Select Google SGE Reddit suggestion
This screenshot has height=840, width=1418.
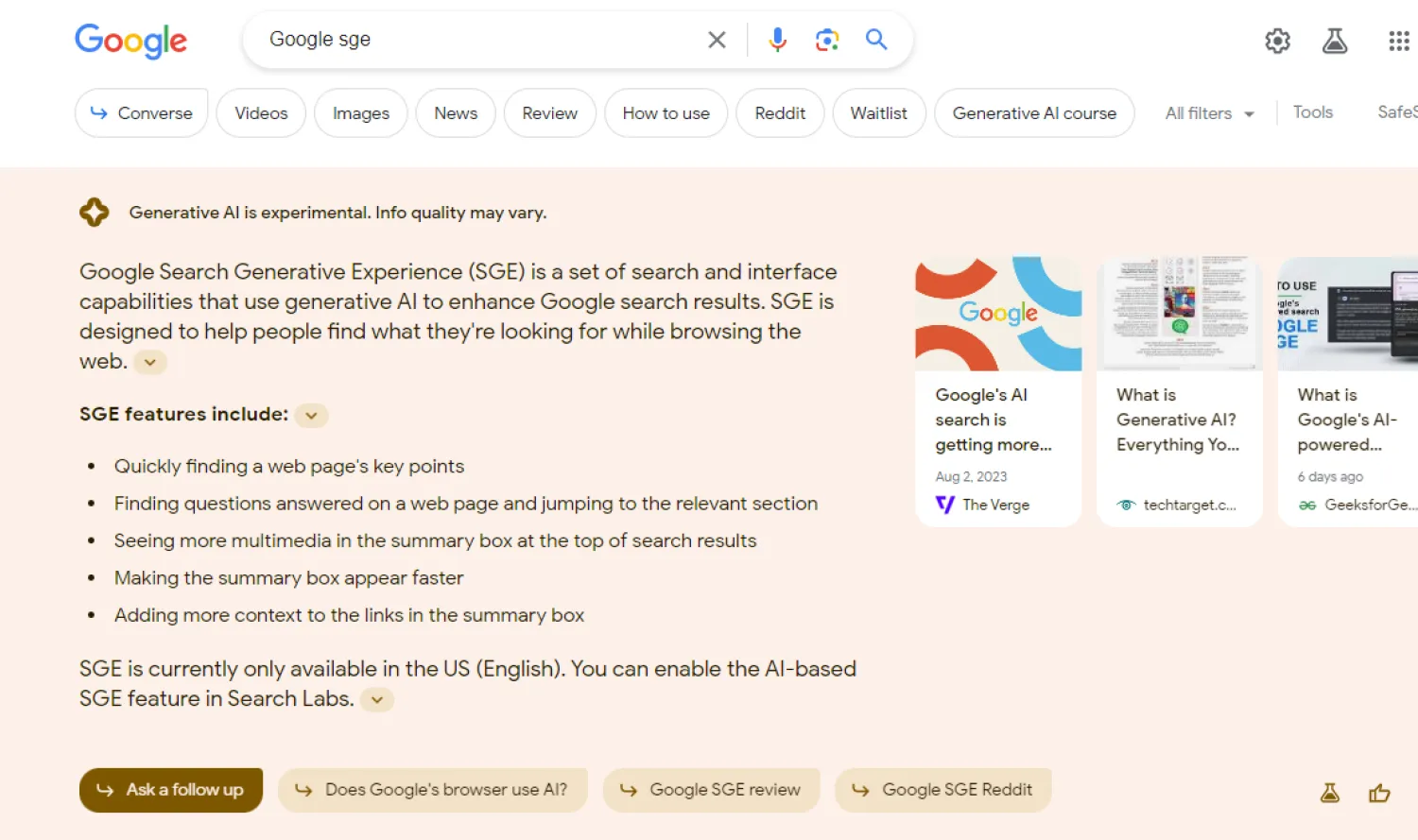click(x=943, y=790)
